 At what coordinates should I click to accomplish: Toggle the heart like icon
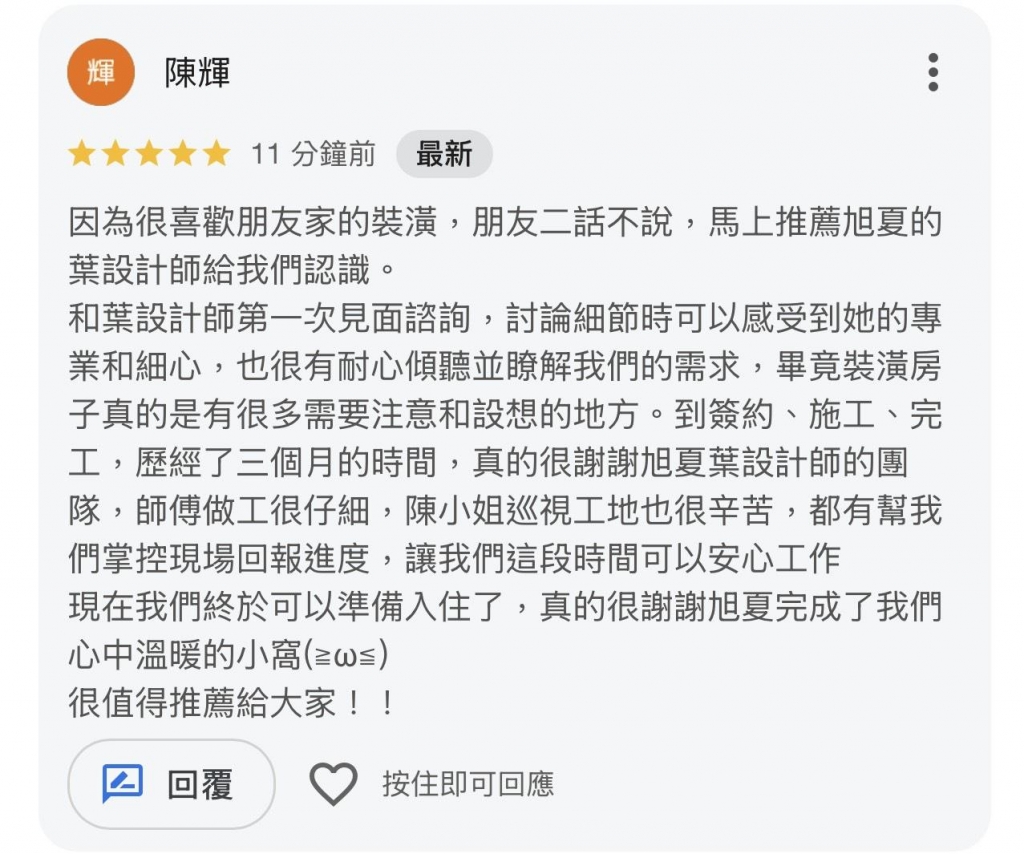[x=333, y=784]
